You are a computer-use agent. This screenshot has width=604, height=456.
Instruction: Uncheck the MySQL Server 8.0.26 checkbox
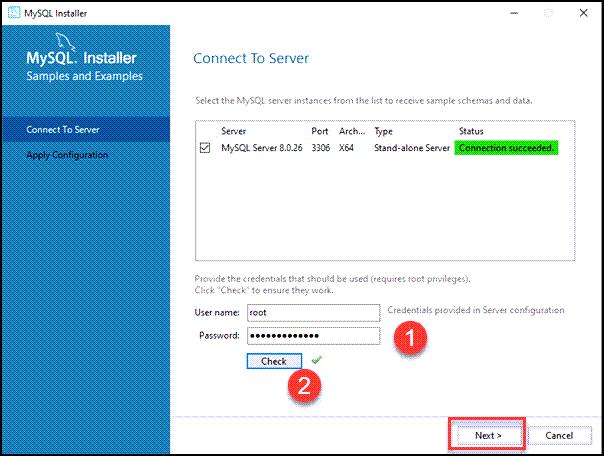click(205, 148)
